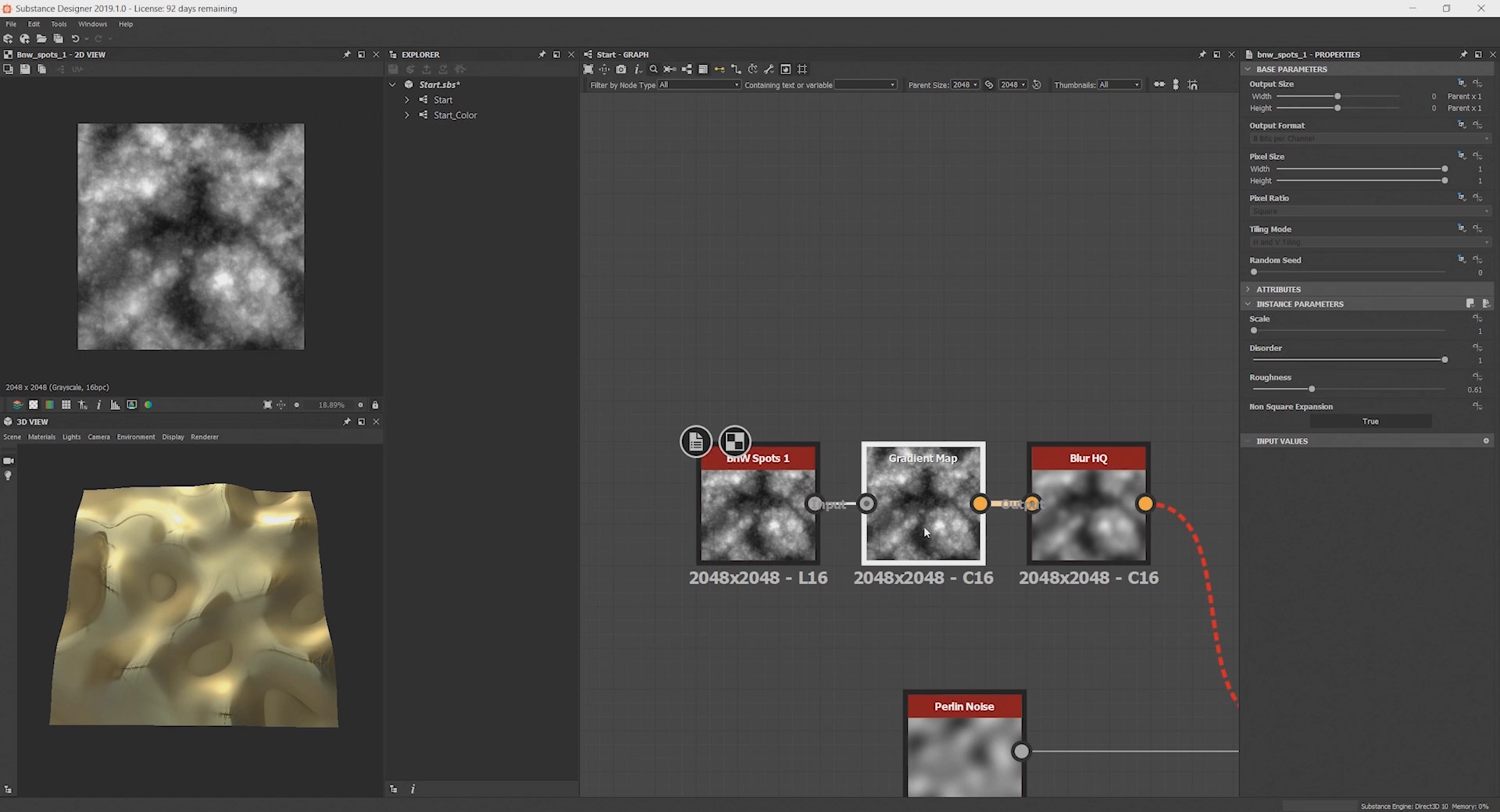Screen dimensions: 1500x812
Task: Open the Windows menu
Action: [92, 24]
